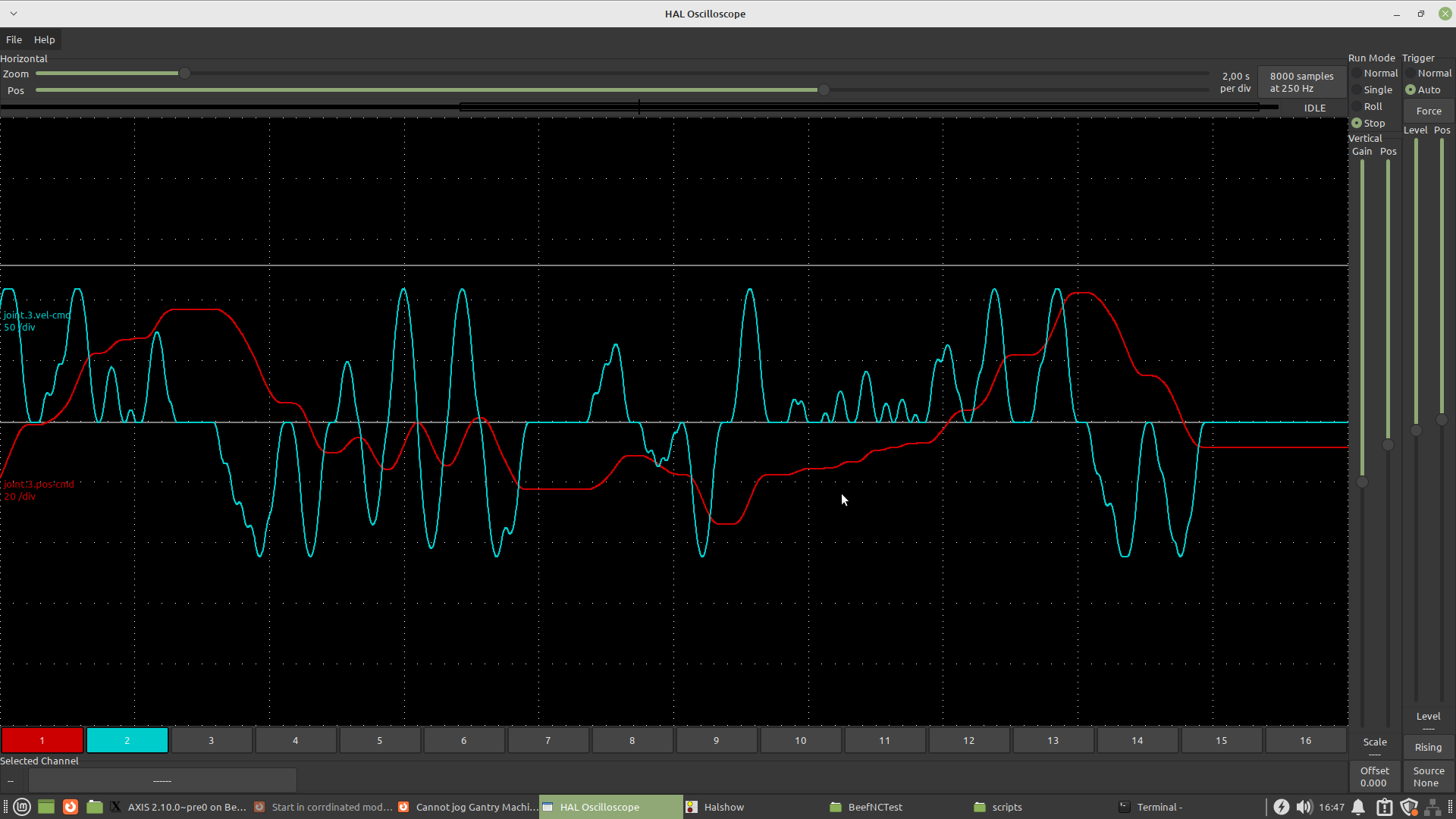
Task: Select Normal run mode
Action: [1375, 73]
